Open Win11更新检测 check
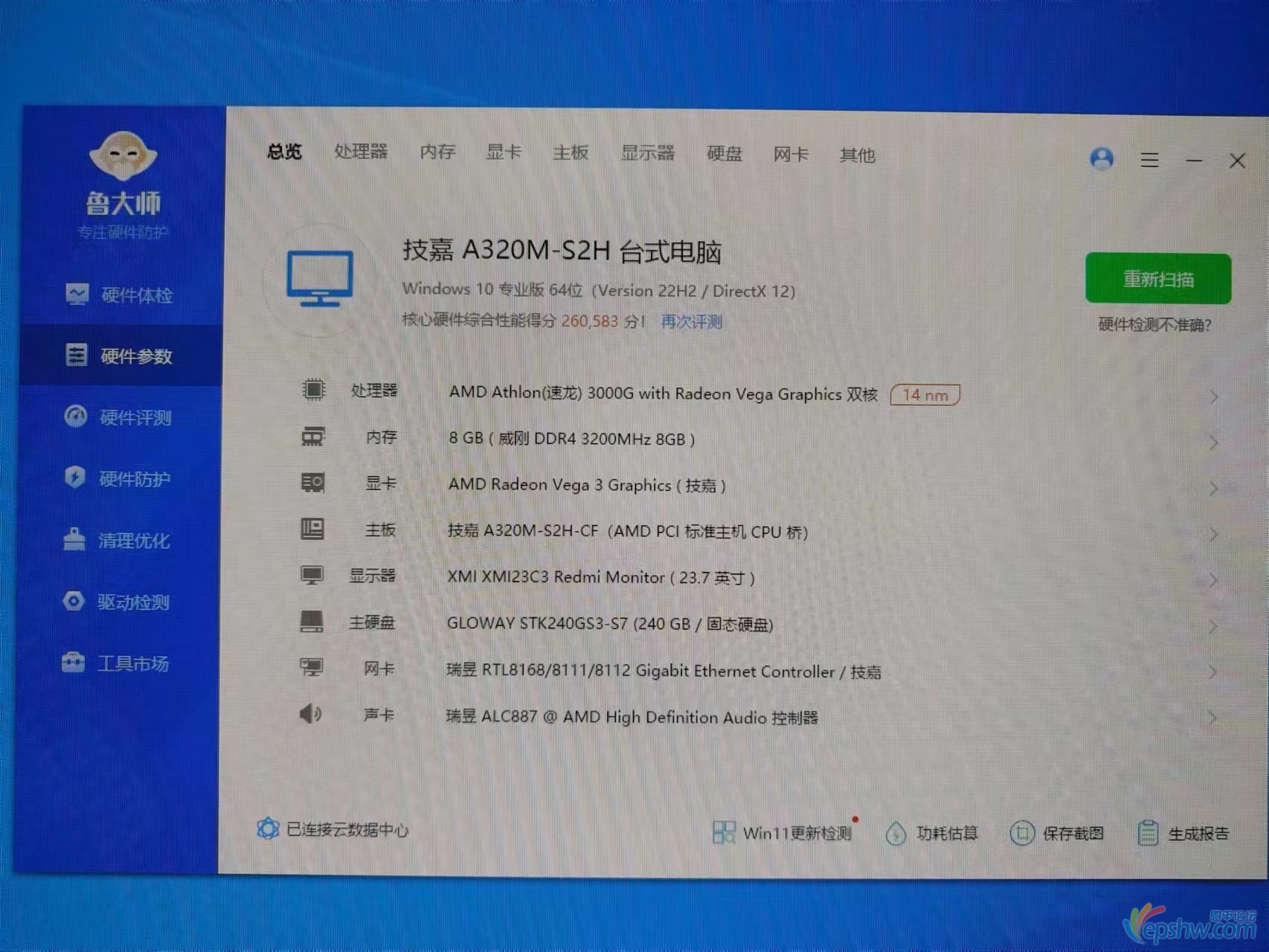Screen dimensions: 1269x952 [783, 832]
